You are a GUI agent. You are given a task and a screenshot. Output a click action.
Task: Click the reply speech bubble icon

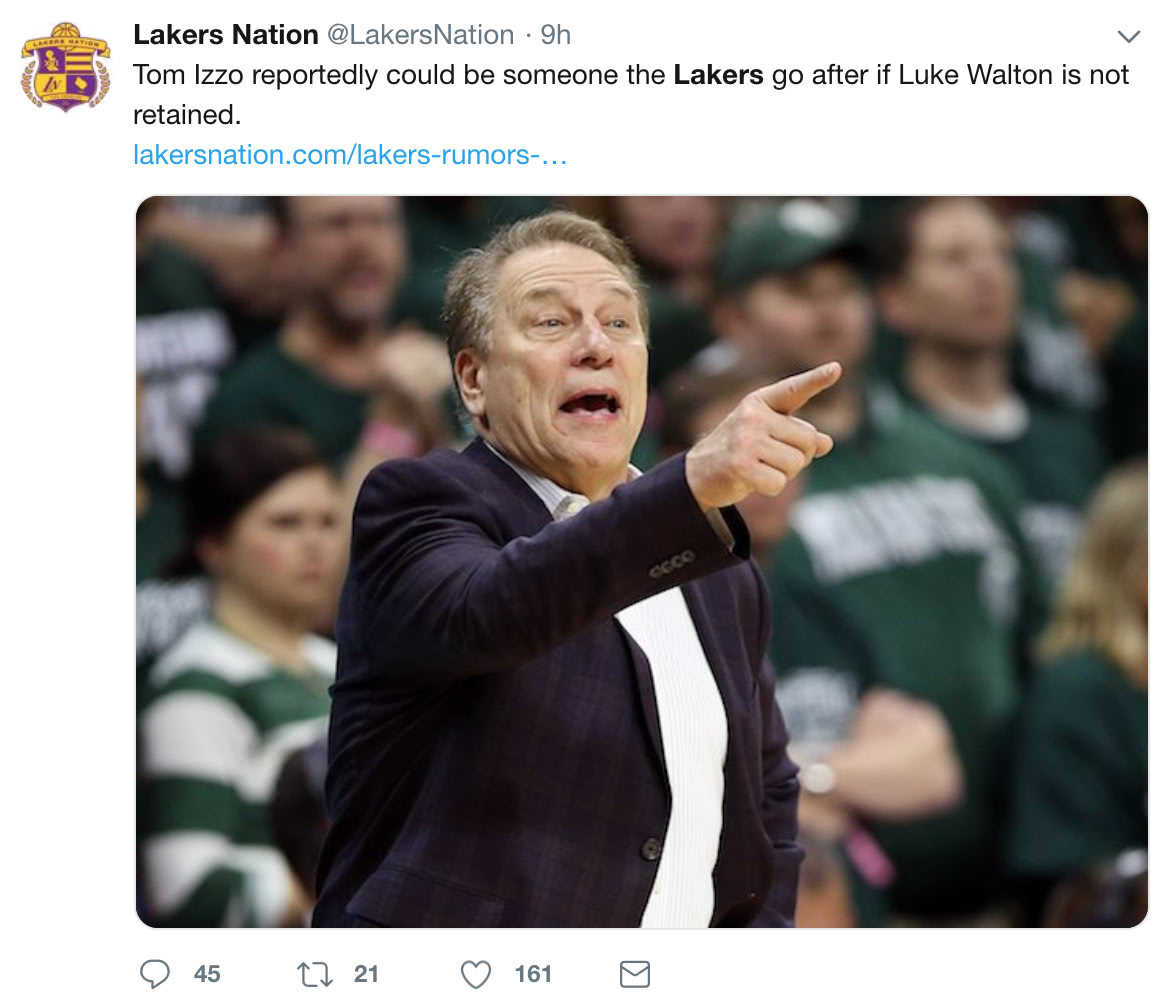click(155, 973)
